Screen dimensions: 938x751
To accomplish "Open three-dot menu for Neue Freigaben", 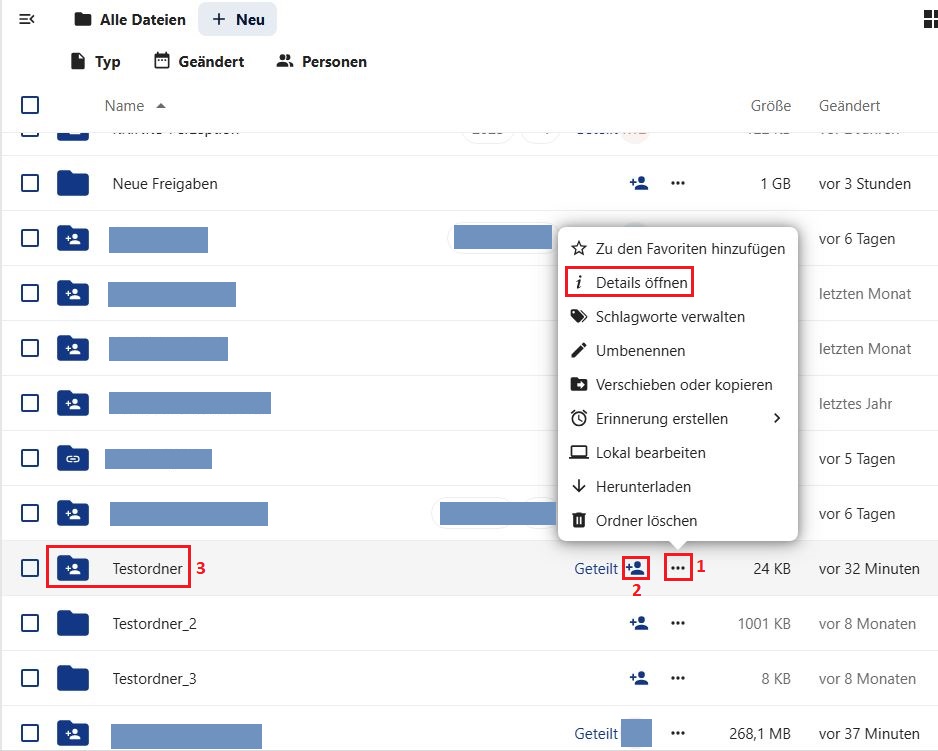I will point(678,183).
